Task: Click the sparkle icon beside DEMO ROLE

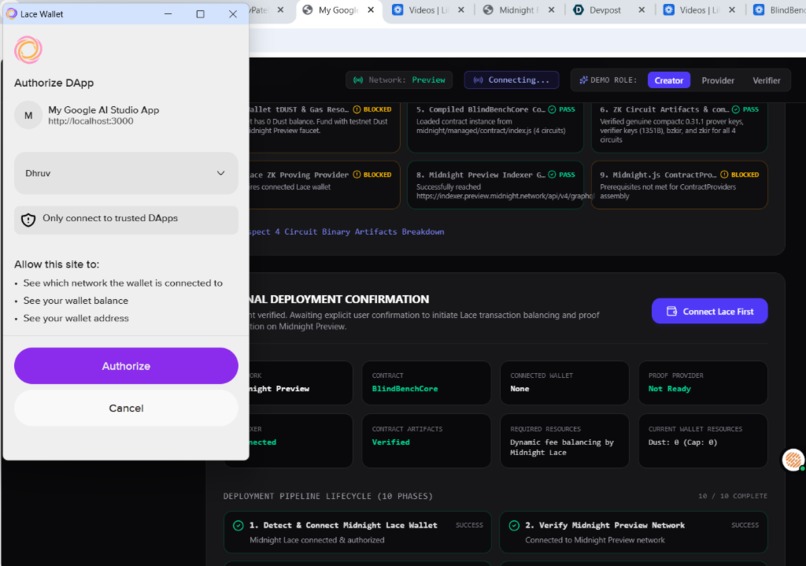Action: click(x=583, y=80)
